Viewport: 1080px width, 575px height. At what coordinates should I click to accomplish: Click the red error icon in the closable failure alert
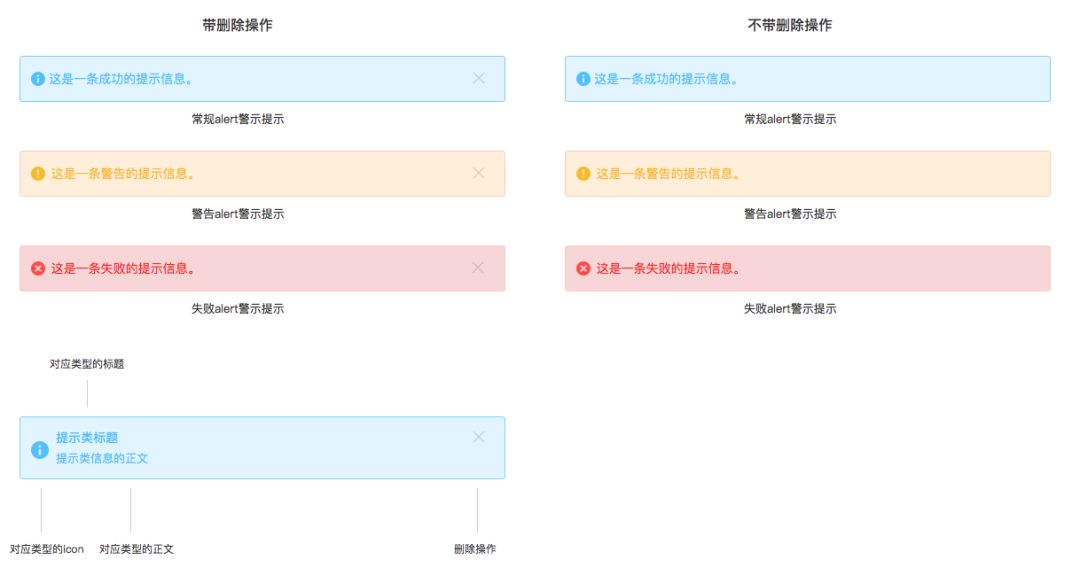[38, 269]
